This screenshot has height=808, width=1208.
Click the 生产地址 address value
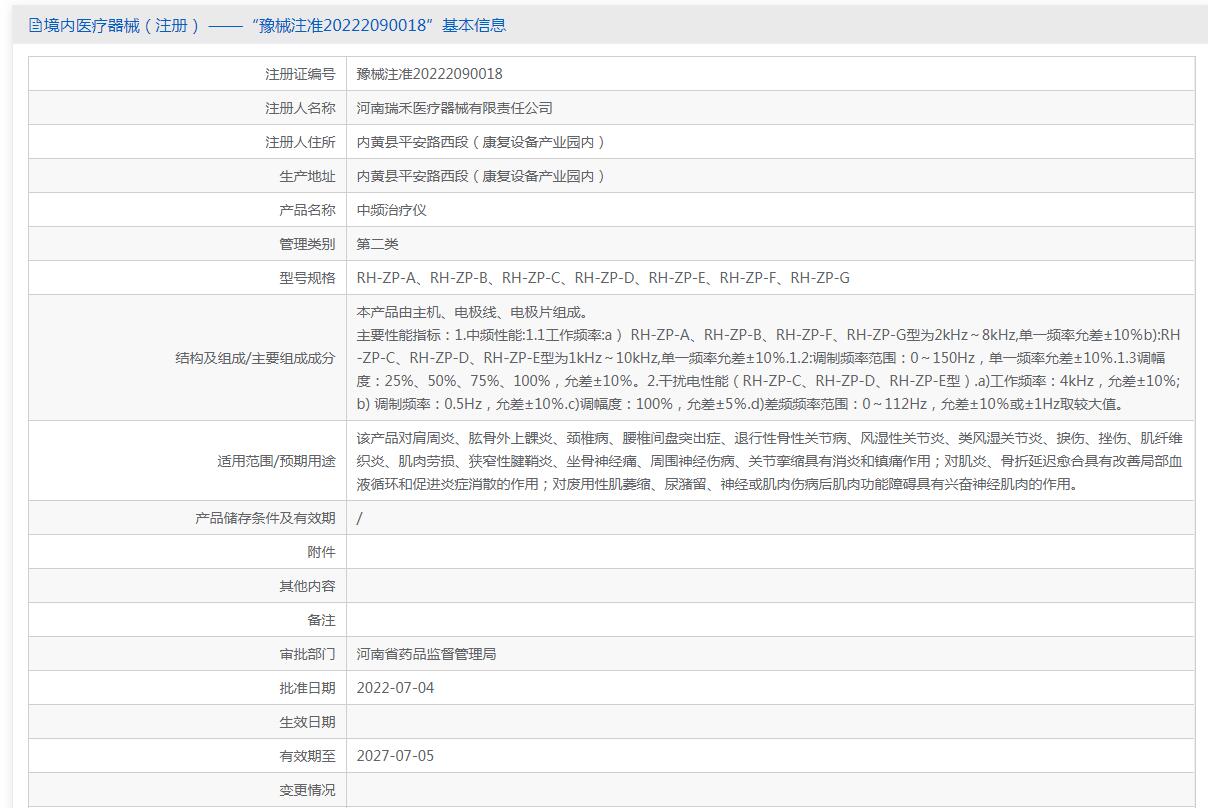tap(481, 176)
